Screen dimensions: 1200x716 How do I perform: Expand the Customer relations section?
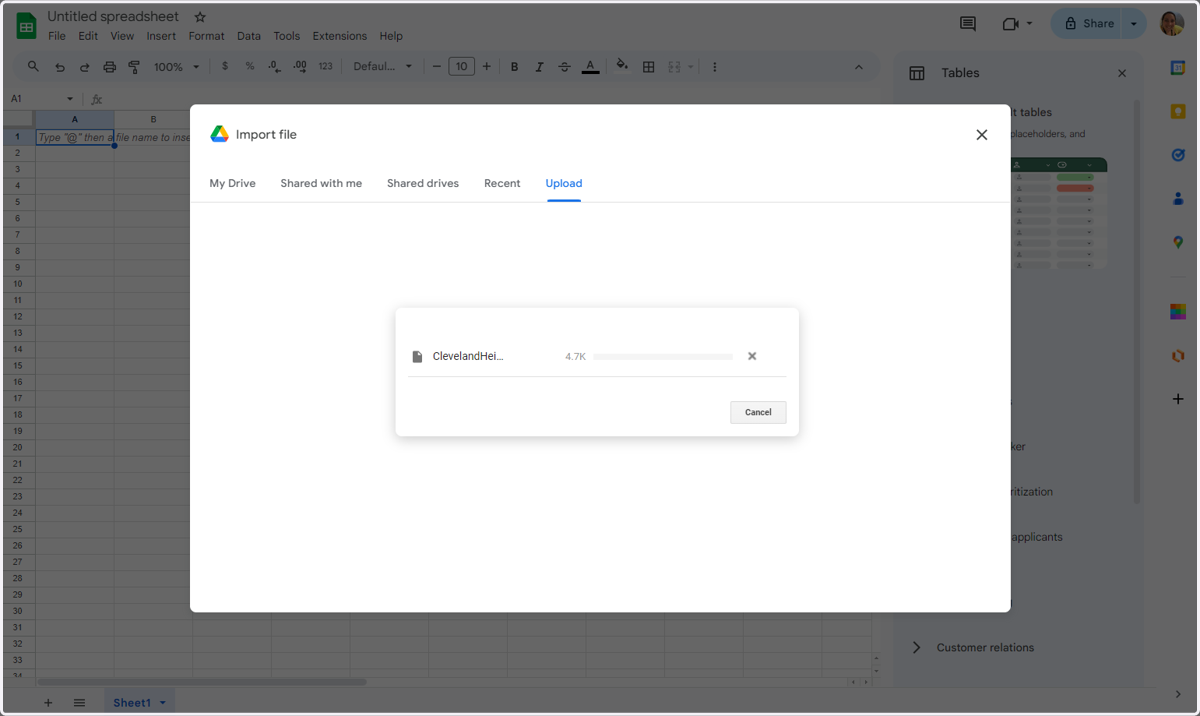pyautogui.click(x=916, y=648)
